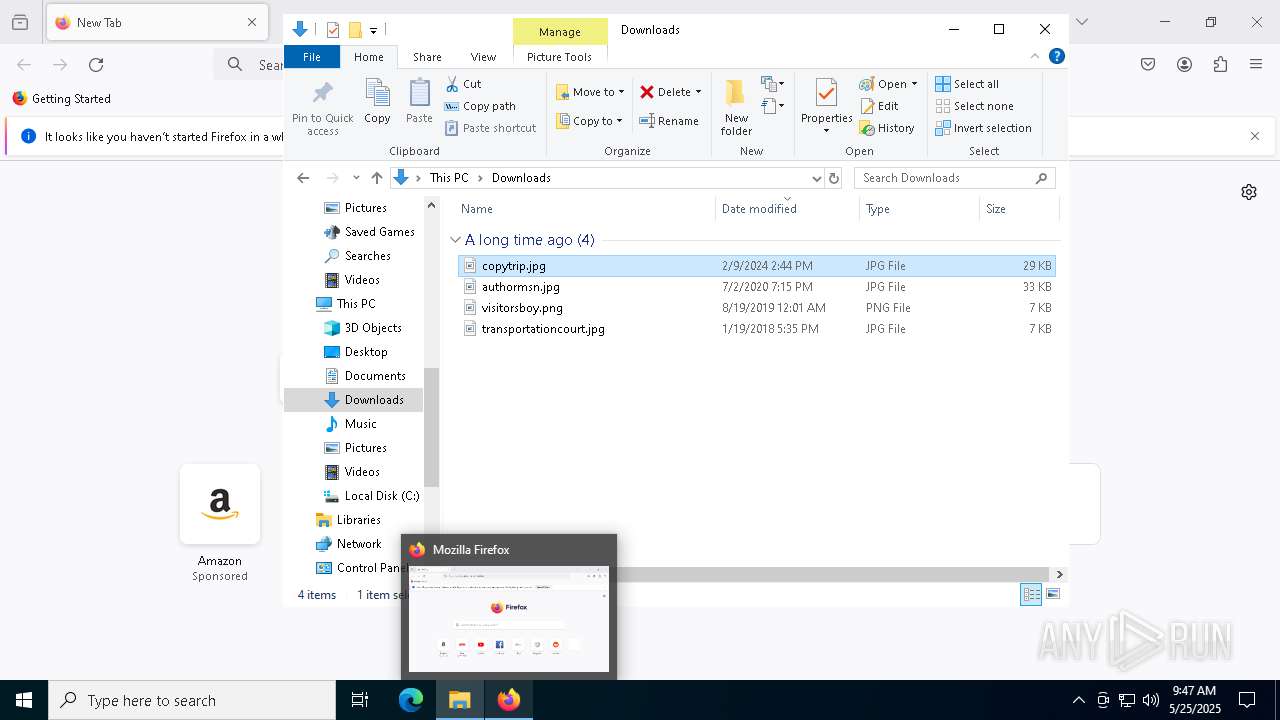Switch to Details view layout icon

click(x=1031, y=594)
